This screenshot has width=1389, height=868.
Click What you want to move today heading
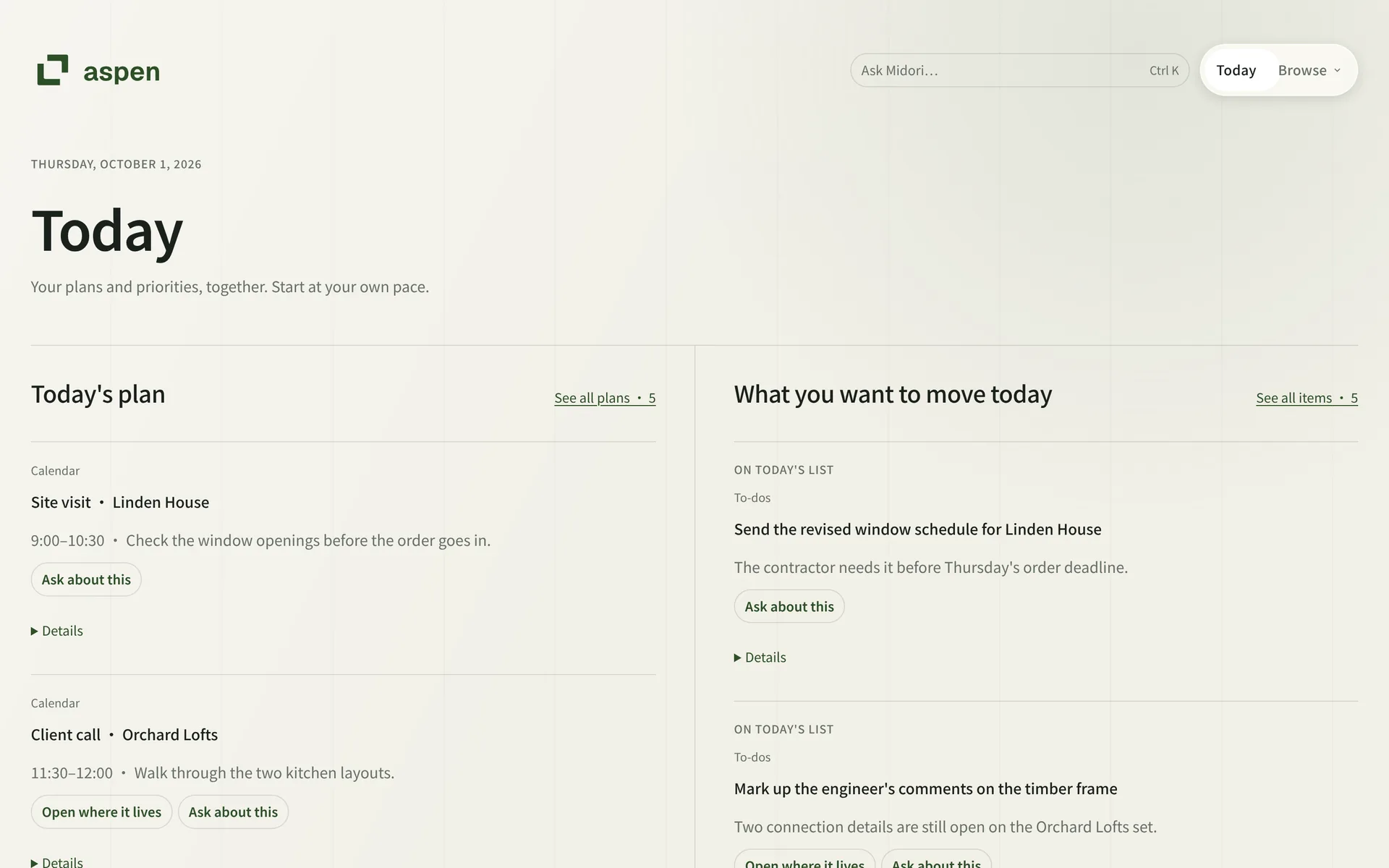point(893,394)
